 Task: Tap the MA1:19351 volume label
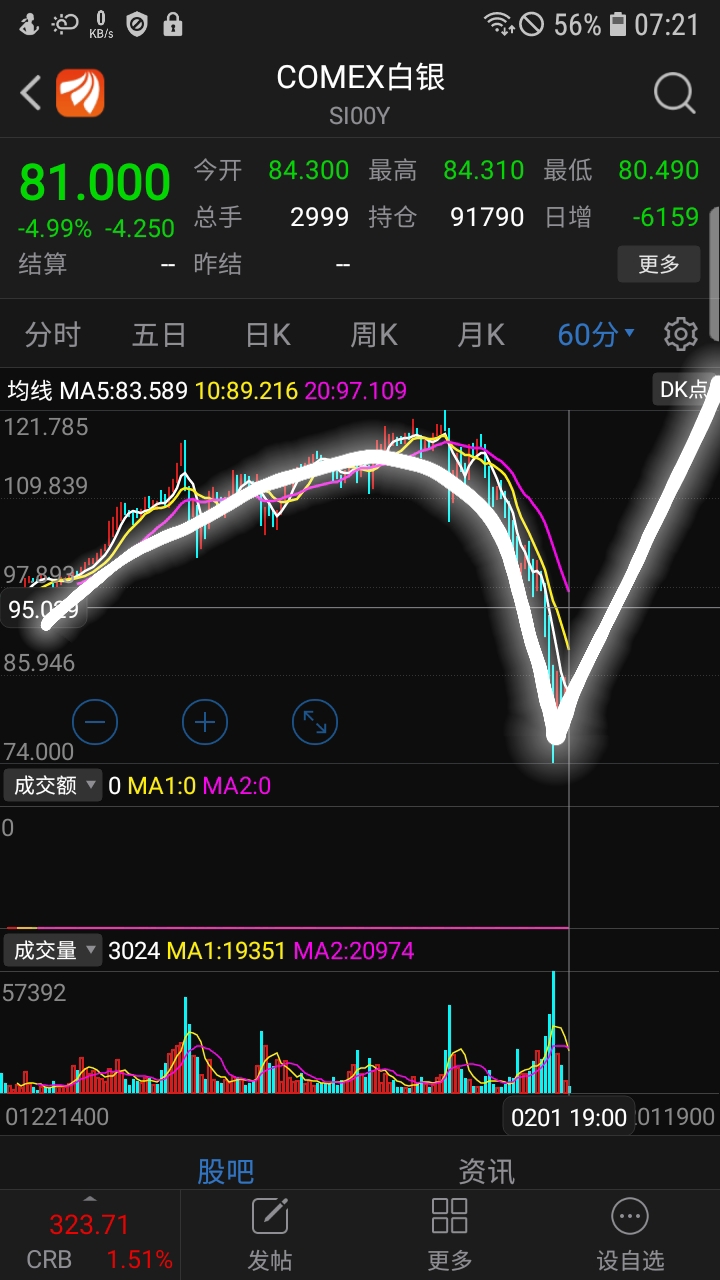pos(226,950)
